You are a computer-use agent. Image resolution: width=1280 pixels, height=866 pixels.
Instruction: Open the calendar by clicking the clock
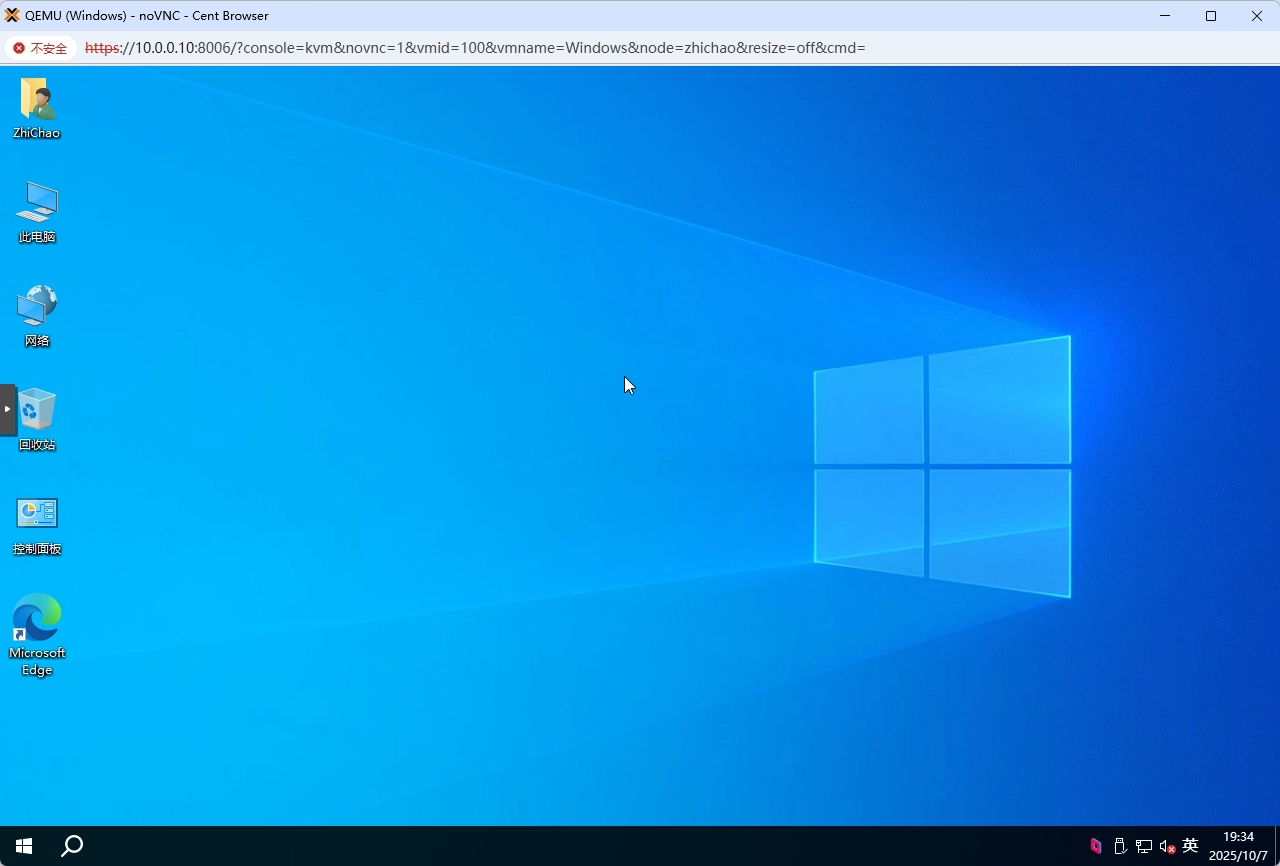point(1237,845)
